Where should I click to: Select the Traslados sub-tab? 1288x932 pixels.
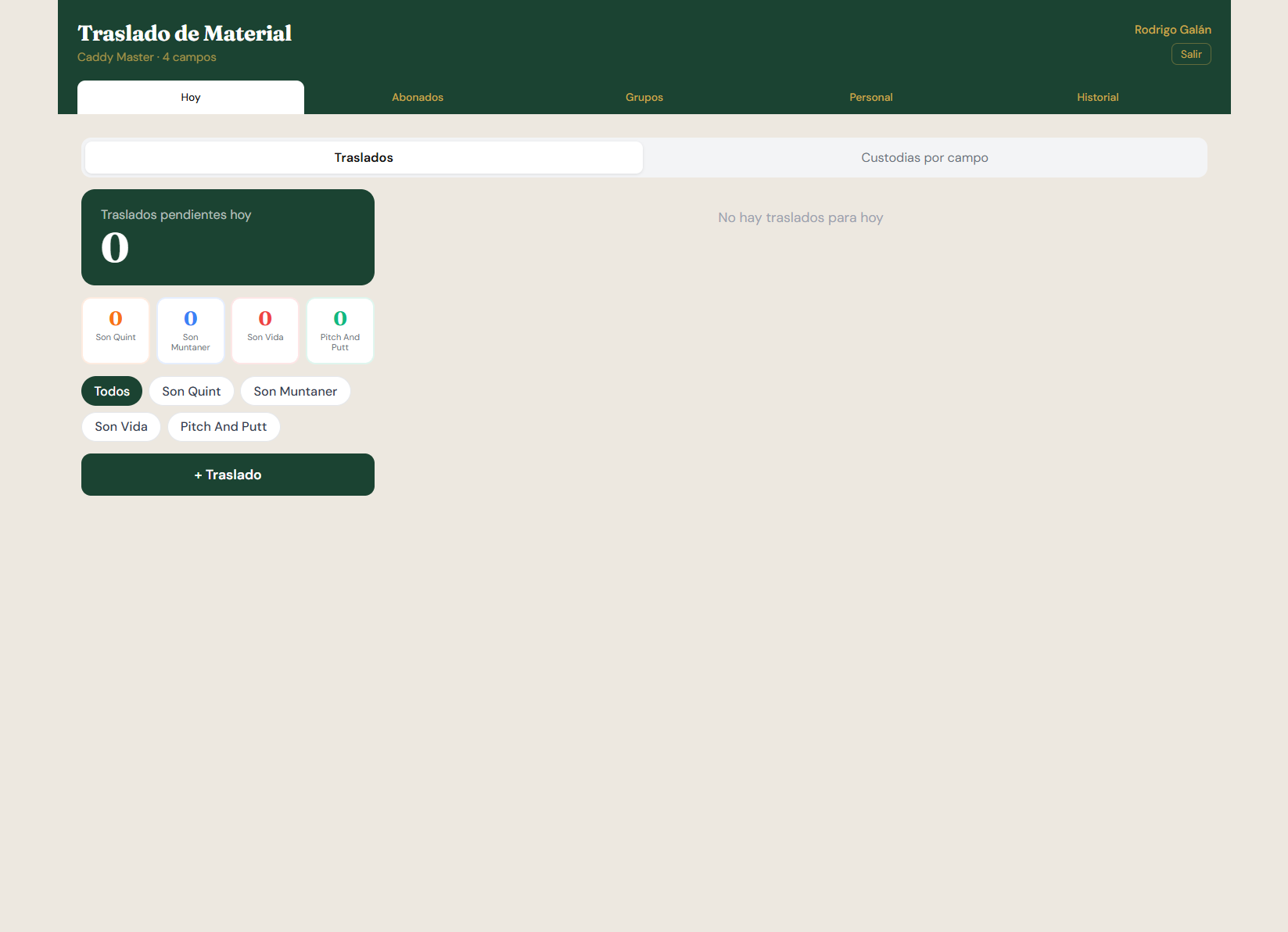364,157
